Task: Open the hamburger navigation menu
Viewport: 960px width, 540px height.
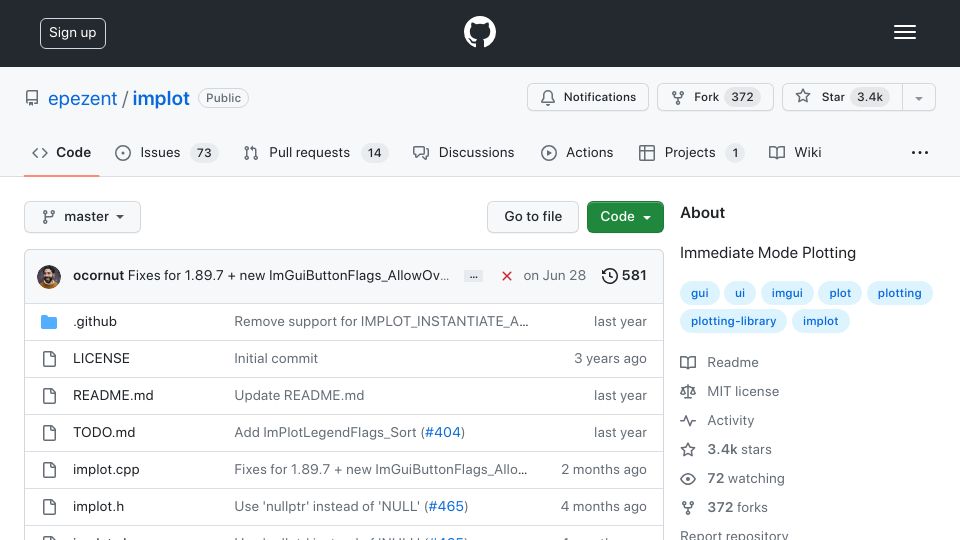Action: [904, 32]
